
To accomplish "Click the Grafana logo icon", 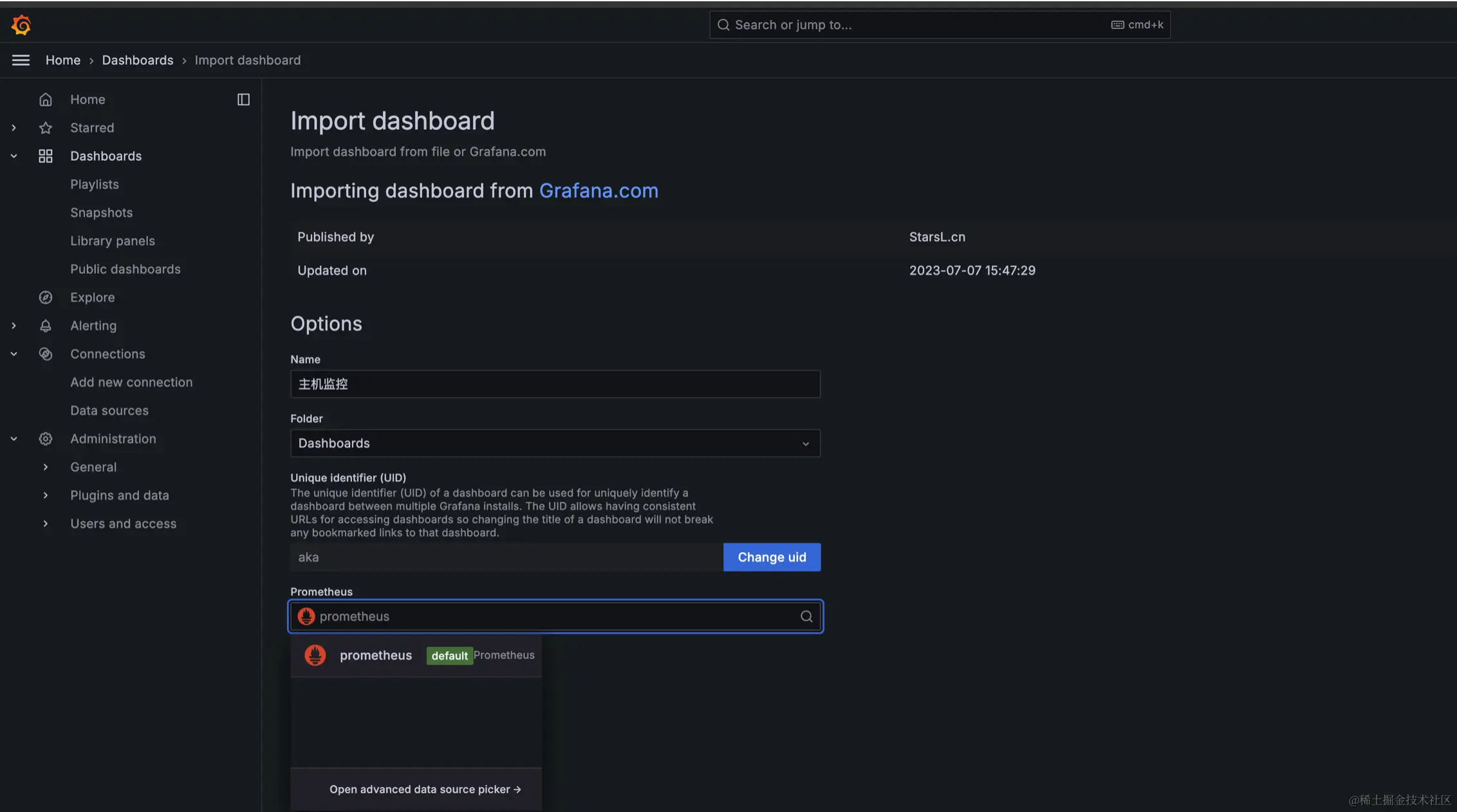I will click(x=21, y=25).
